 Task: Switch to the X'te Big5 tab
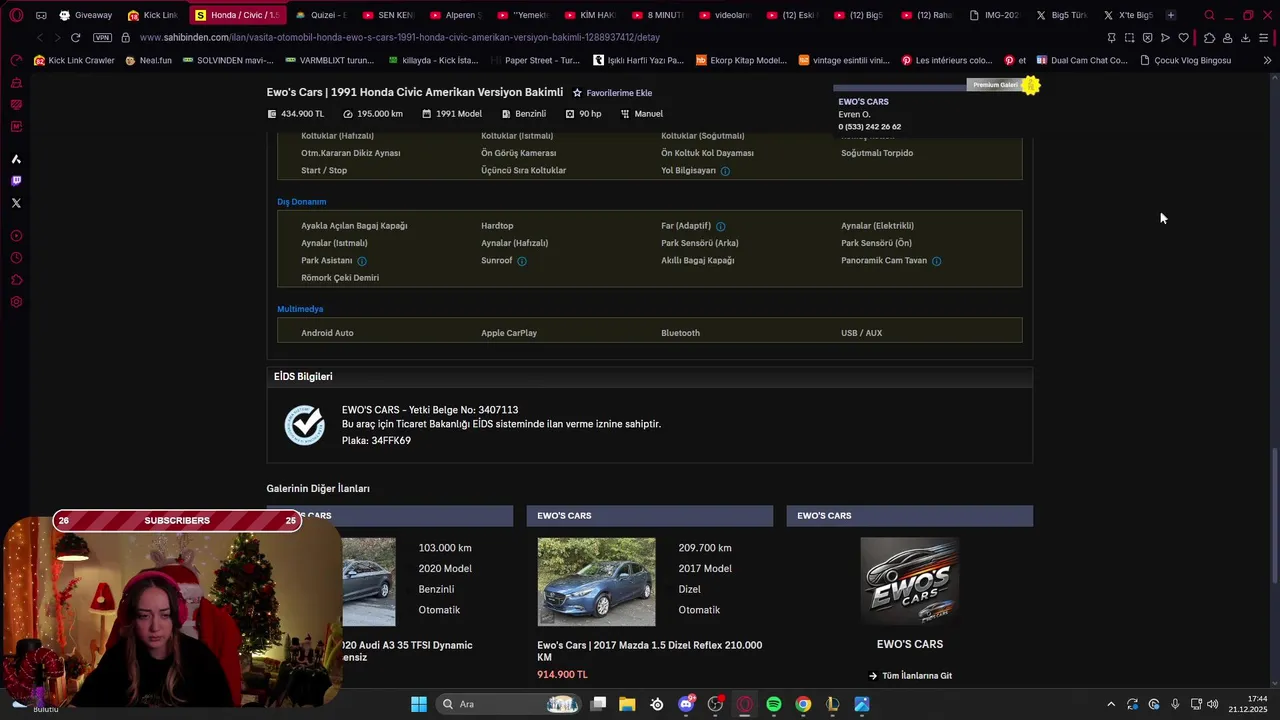pyautogui.click(x=1128, y=15)
